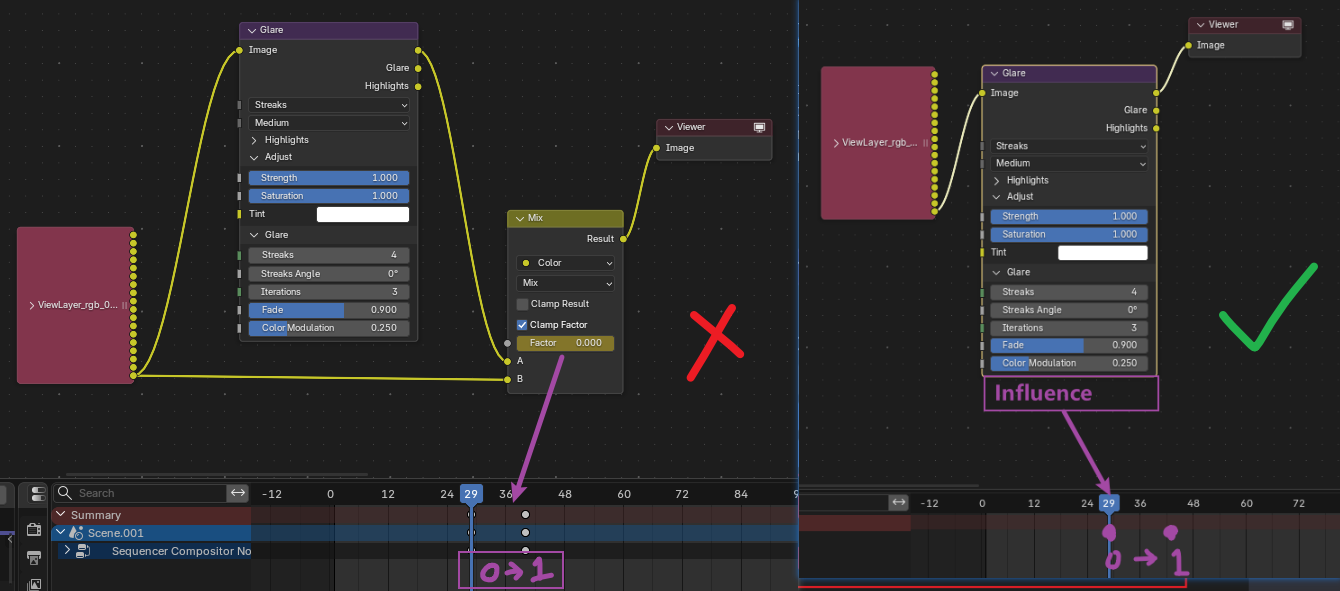This screenshot has height=591, width=1340.
Task: Click the frame 29 playhead marker, left timeline
Action: (471, 494)
